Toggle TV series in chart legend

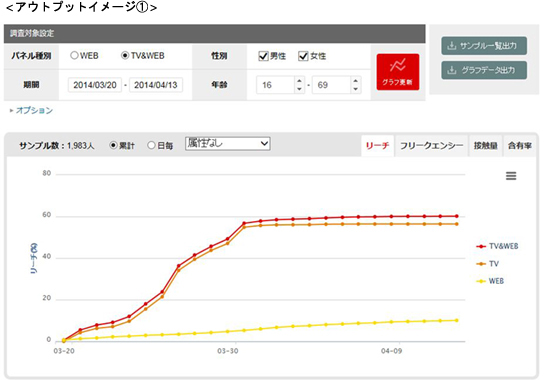pos(488,264)
